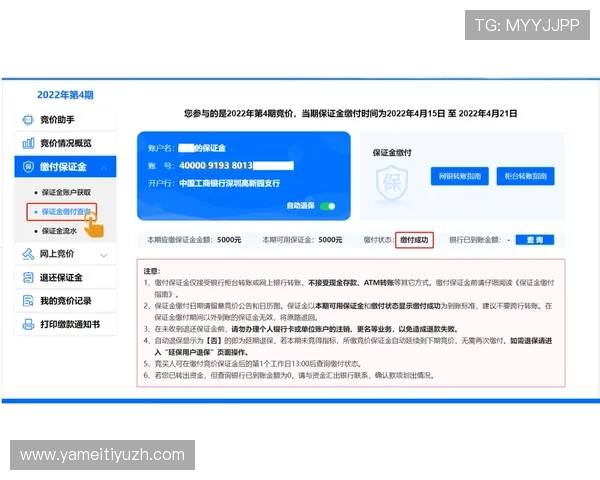600x480 pixels.
Task: Select the 缴付保证金 menu item
Action: (65, 167)
